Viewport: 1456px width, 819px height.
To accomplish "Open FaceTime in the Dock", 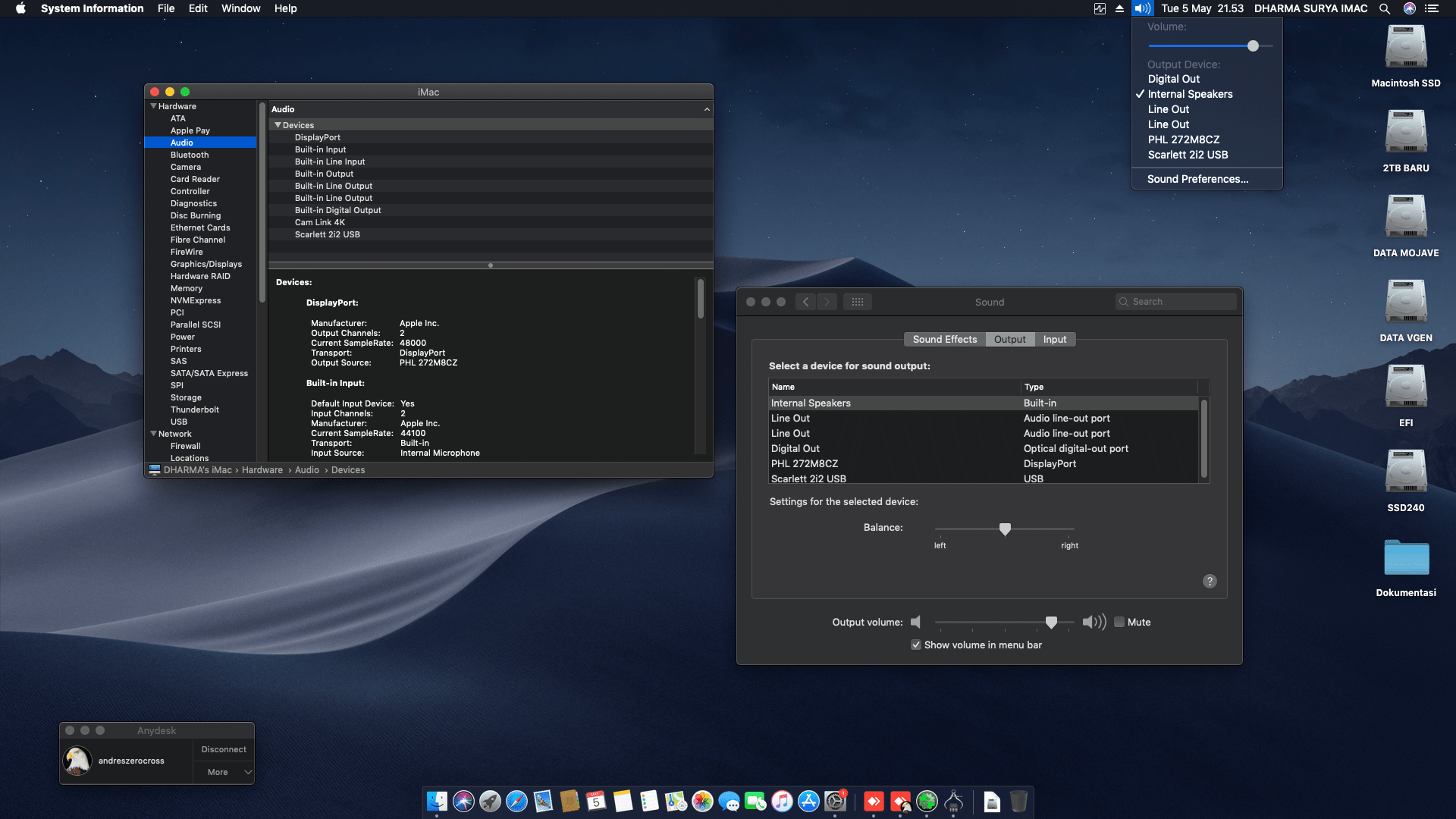I will (x=755, y=801).
